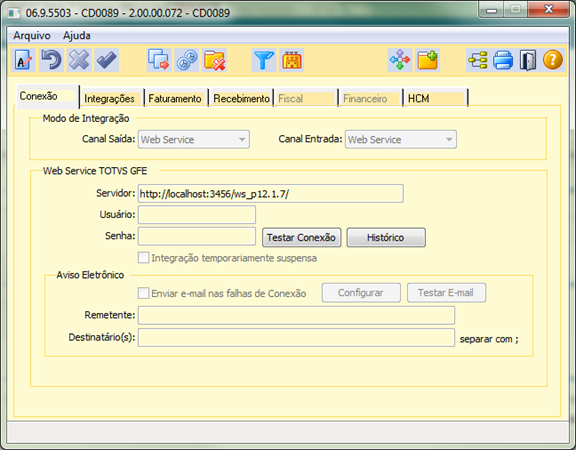Switch to the Recebimento tab
Image resolution: width=576 pixels, height=450 pixels.
pyautogui.click(x=241, y=98)
